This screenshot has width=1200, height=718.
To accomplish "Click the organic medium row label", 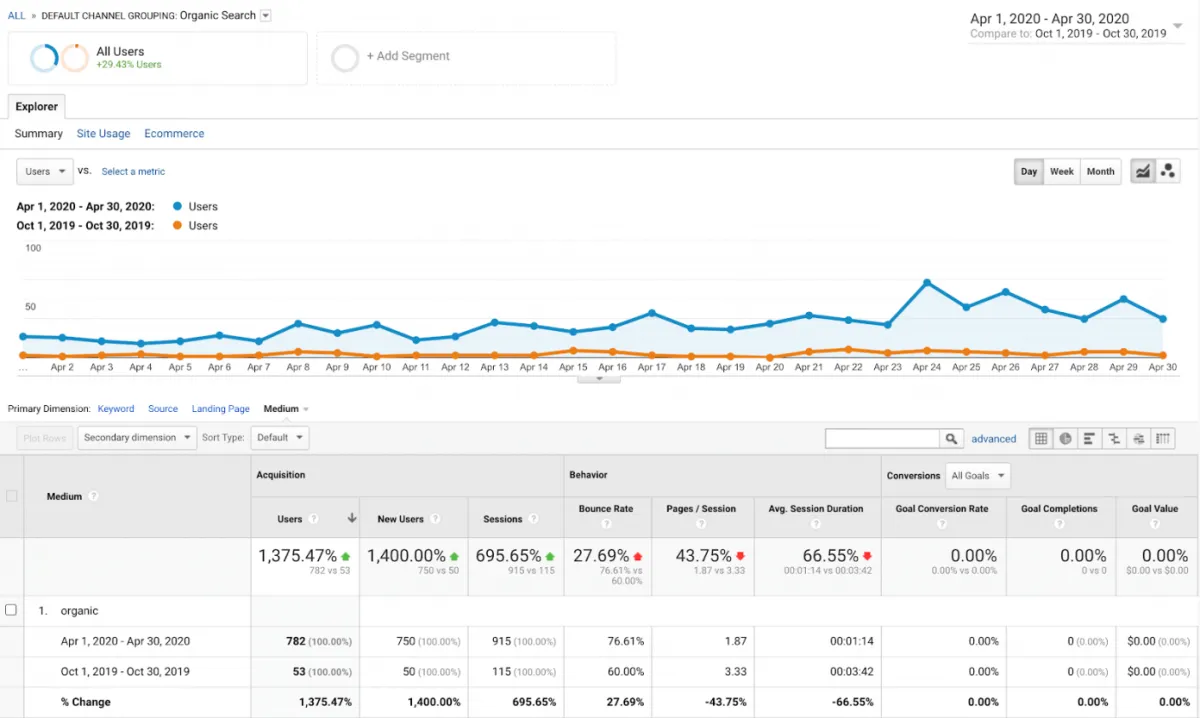I will [x=79, y=610].
